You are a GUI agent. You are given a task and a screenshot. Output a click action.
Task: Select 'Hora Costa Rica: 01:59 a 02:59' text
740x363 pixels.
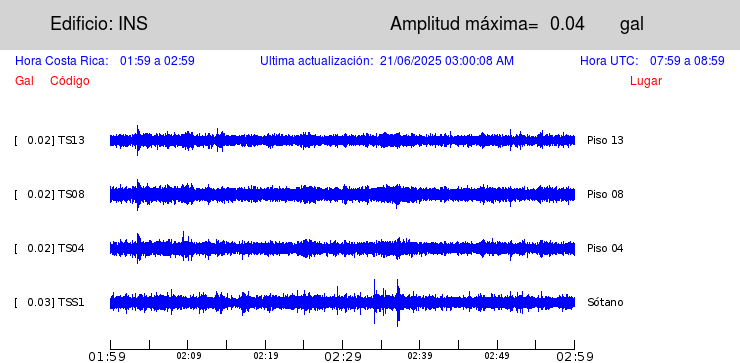click(105, 61)
